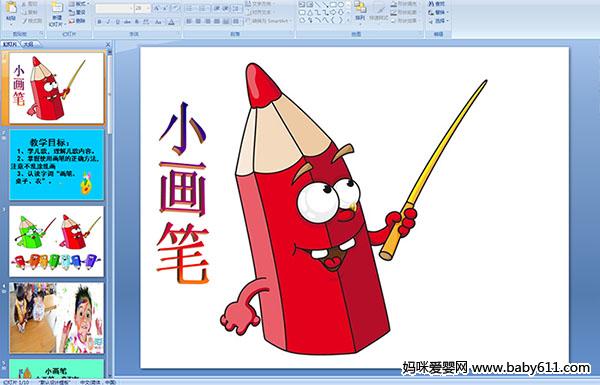Image resolution: width=600 pixels, height=385 pixels.
Task: Toggle Underline text formatting
Action: point(117,22)
